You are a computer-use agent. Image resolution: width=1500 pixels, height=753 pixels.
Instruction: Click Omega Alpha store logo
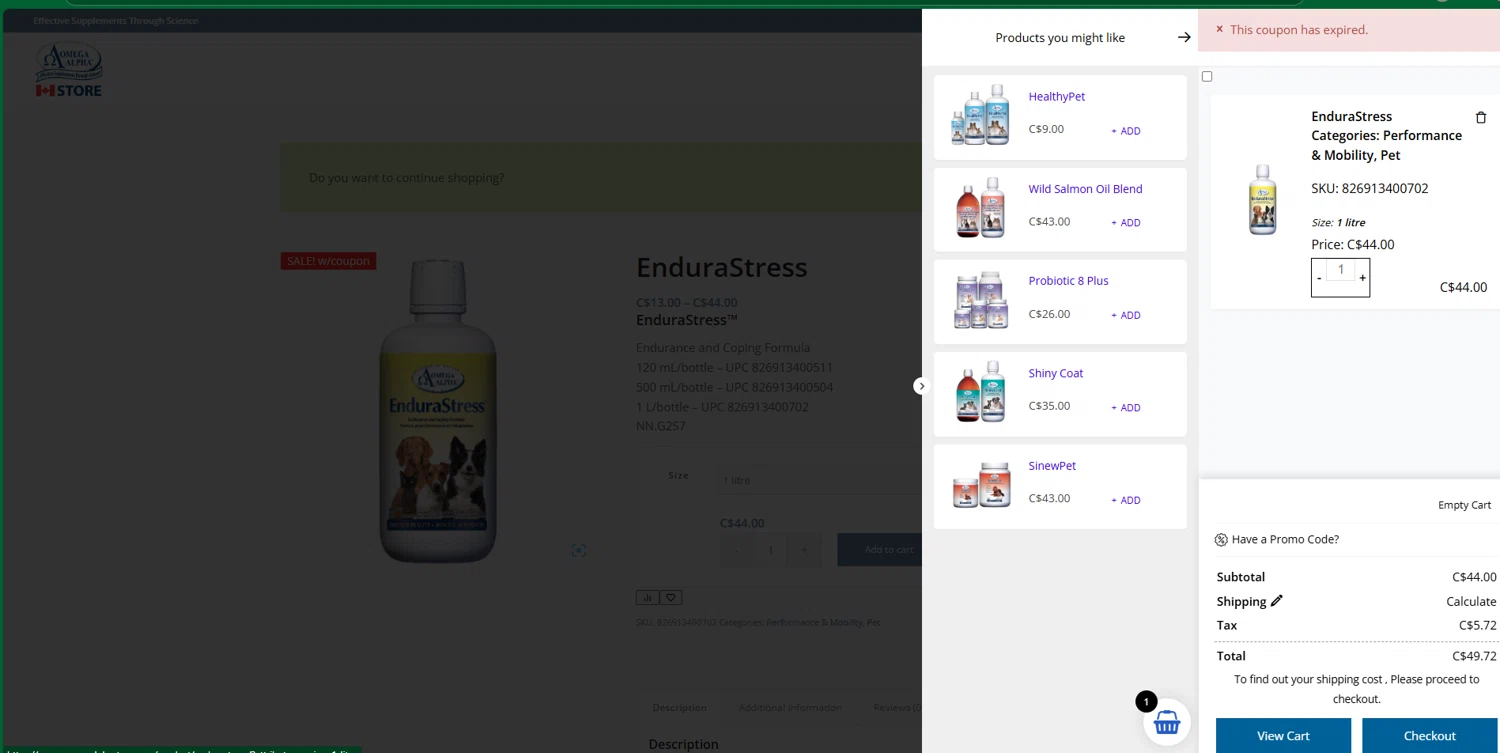pyautogui.click(x=69, y=70)
